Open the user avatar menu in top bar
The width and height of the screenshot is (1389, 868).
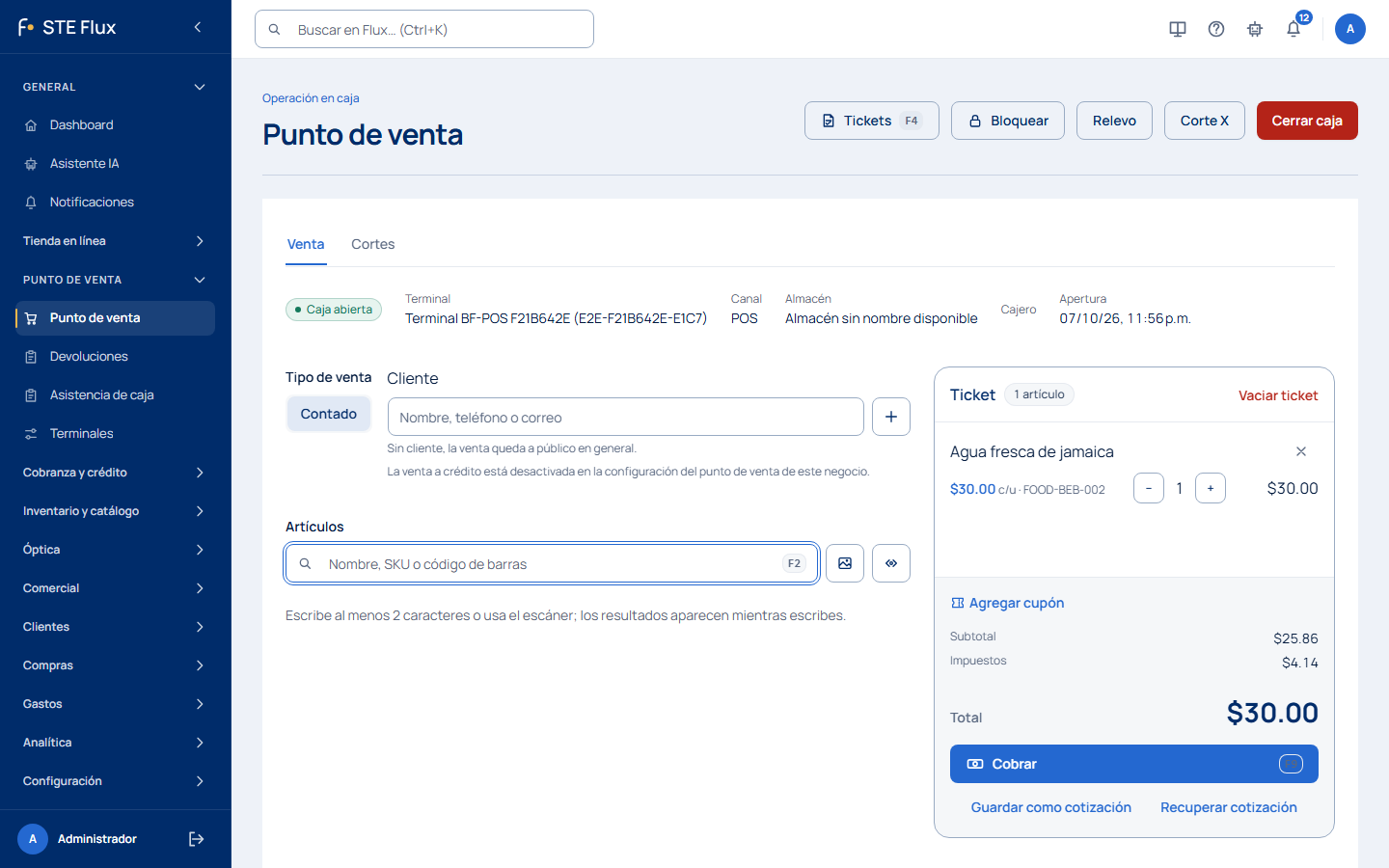click(1350, 29)
